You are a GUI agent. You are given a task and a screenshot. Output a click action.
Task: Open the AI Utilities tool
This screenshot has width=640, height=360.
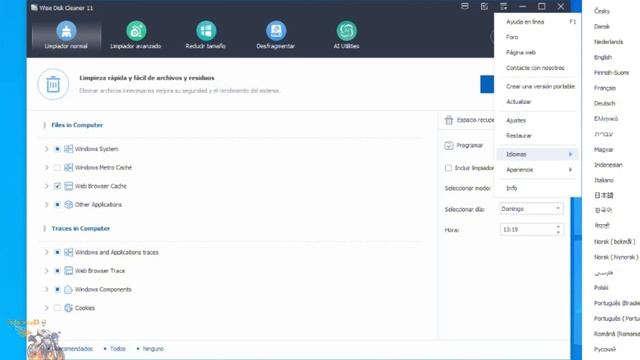point(346,36)
